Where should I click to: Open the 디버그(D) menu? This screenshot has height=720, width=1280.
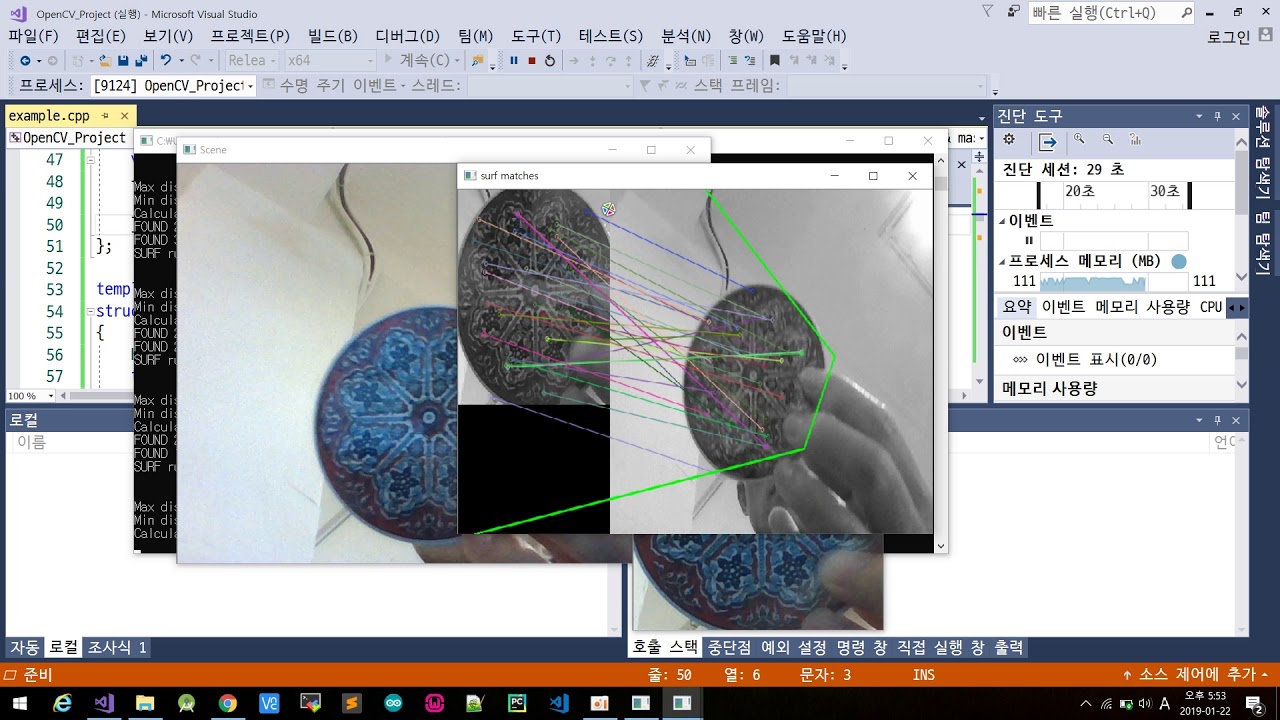[408, 36]
